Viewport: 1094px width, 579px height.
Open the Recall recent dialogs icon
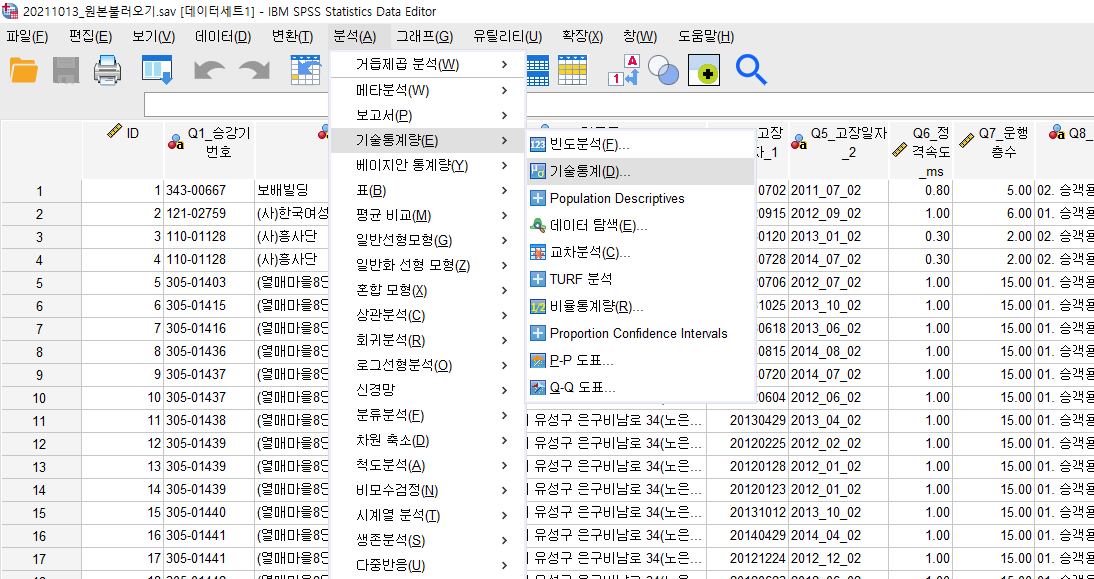[x=157, y=70]
